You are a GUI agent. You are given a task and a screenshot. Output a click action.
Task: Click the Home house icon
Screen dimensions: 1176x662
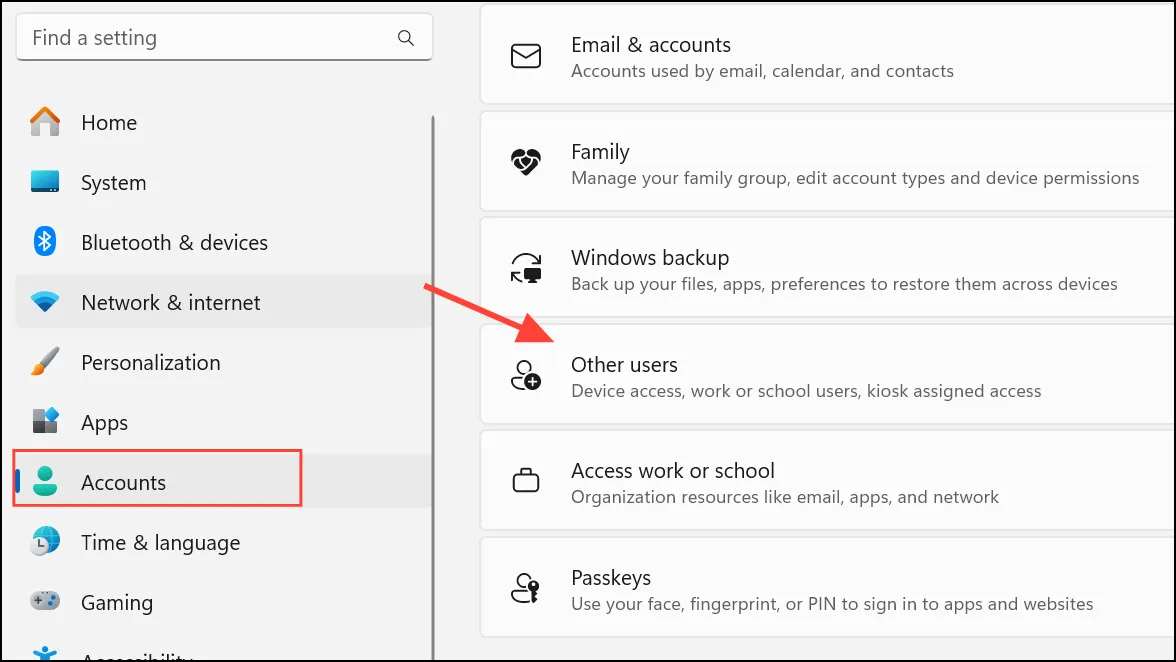[x=45, y=121]
